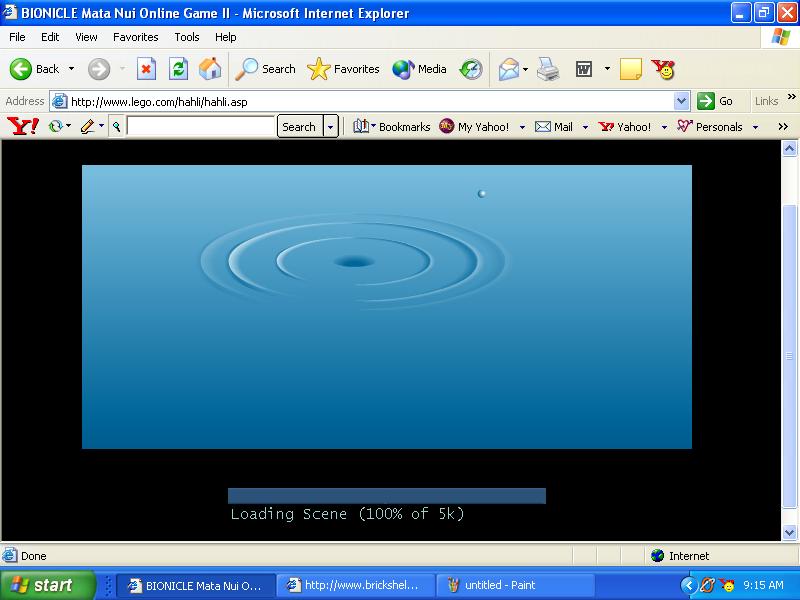
Task: Expand the My Yahoo! dropdown arrow
Action: click(x=522, y=127)
